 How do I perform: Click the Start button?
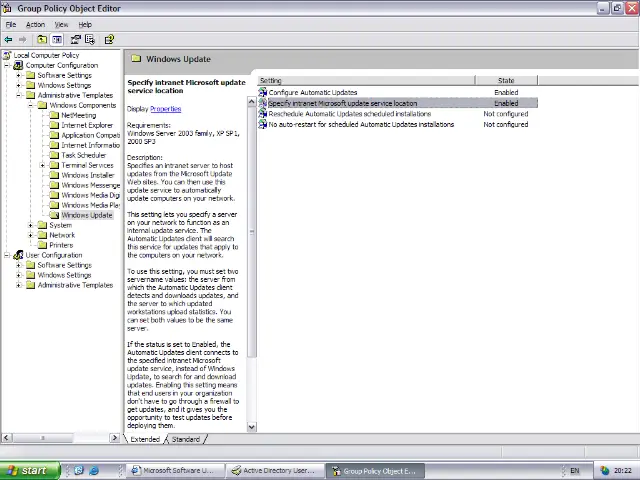30,471
